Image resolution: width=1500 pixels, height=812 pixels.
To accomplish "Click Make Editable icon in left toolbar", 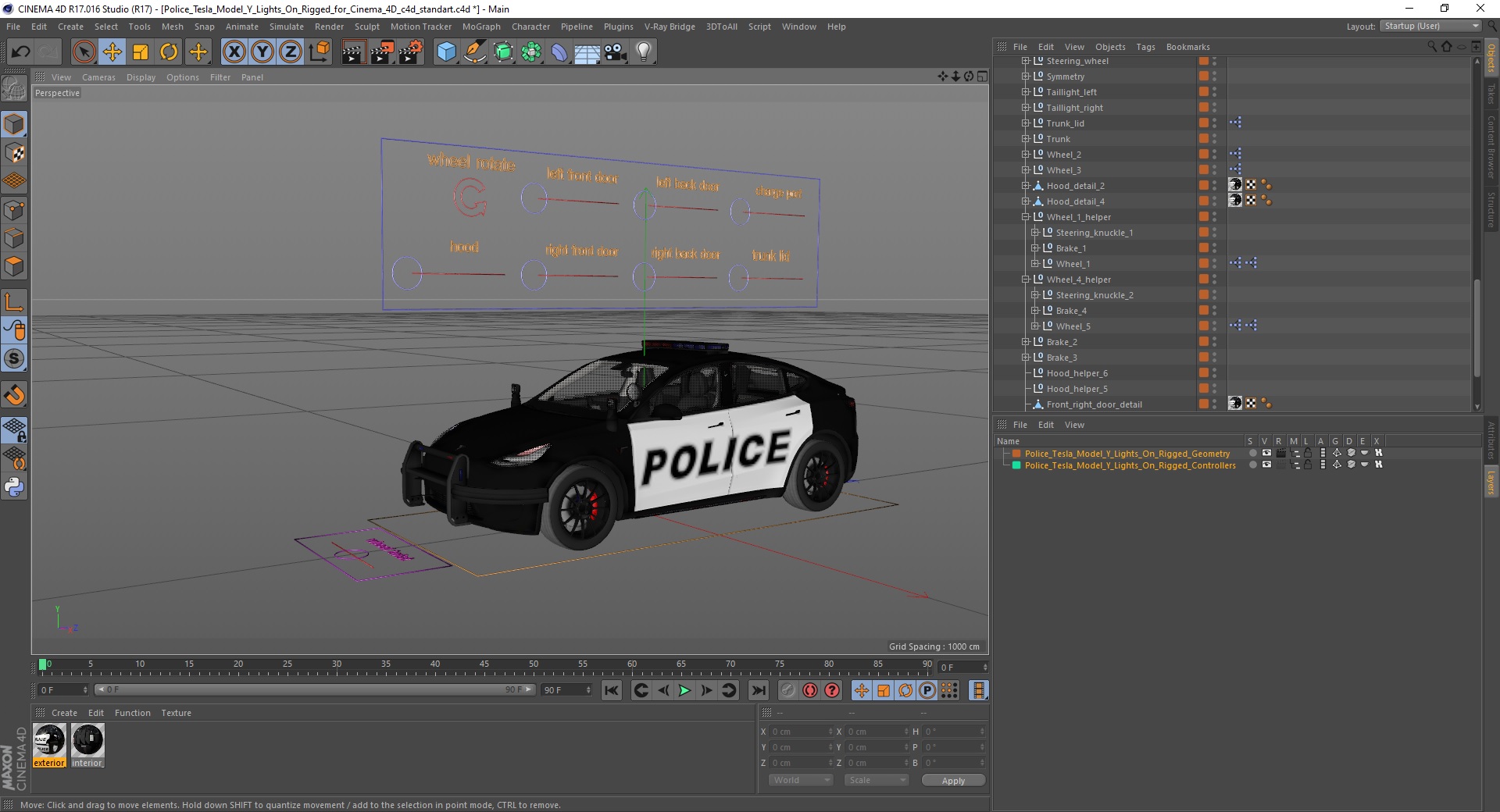I will [x=14, y=90].
